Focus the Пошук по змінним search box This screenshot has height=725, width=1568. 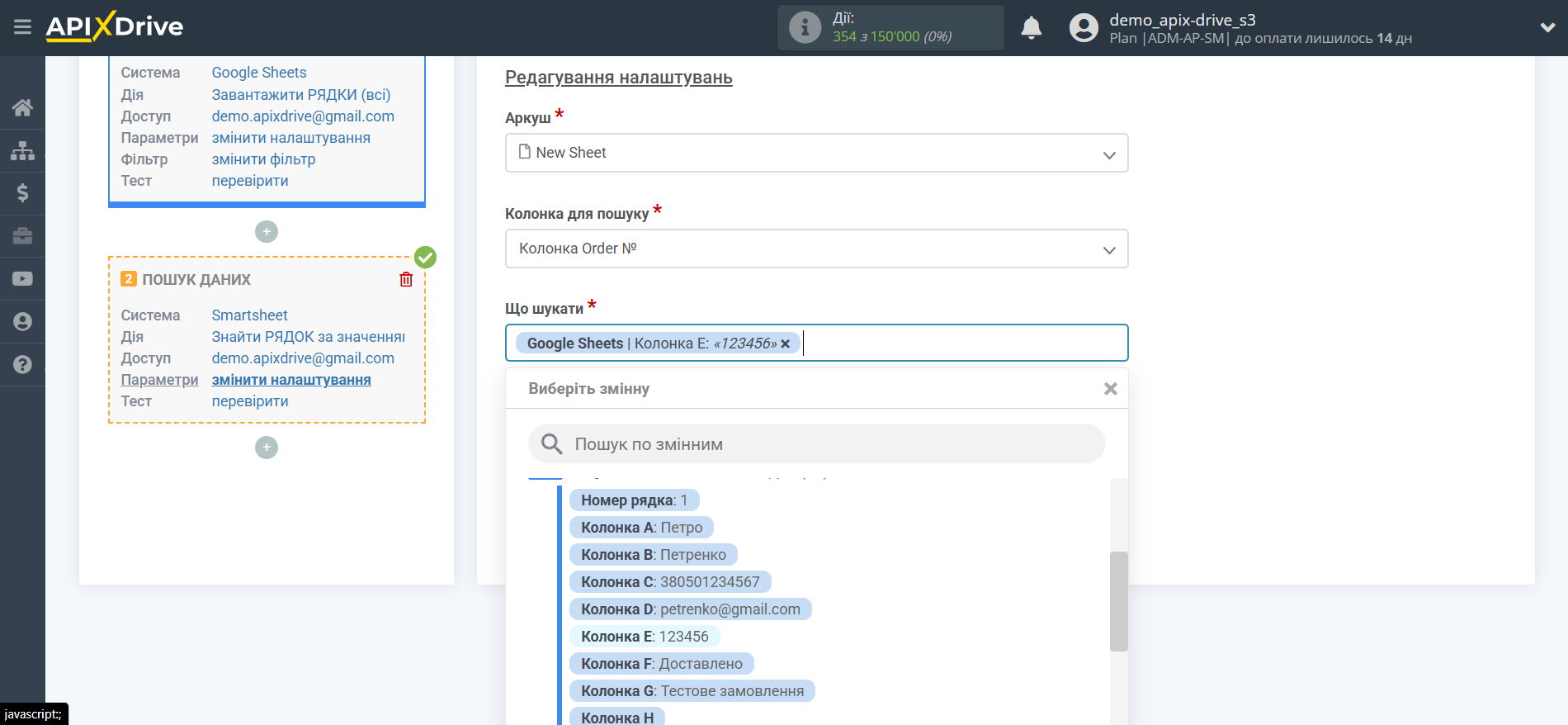point(816,444)
